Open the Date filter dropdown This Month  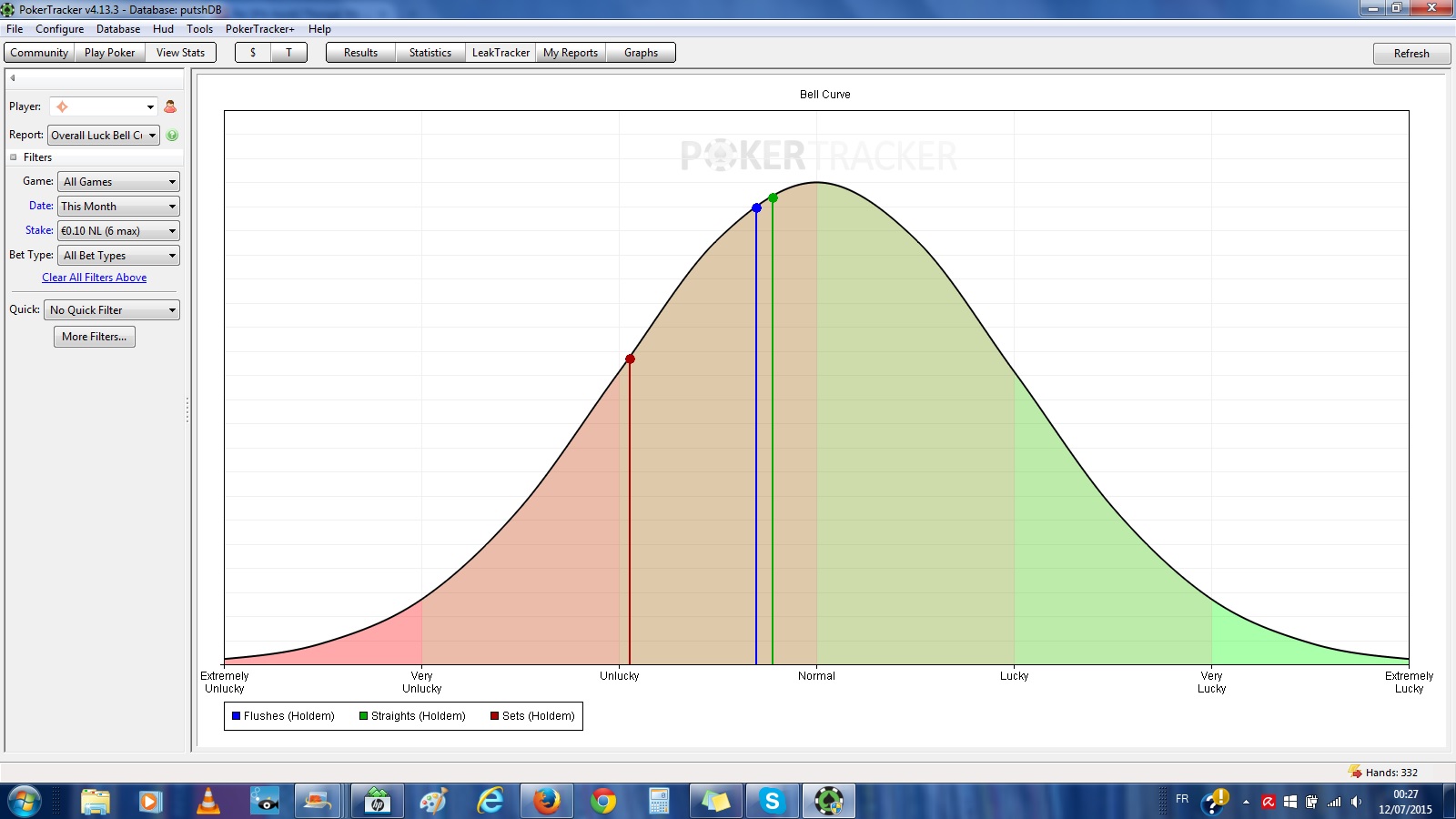pyautogui.click(x=118, y=207)
